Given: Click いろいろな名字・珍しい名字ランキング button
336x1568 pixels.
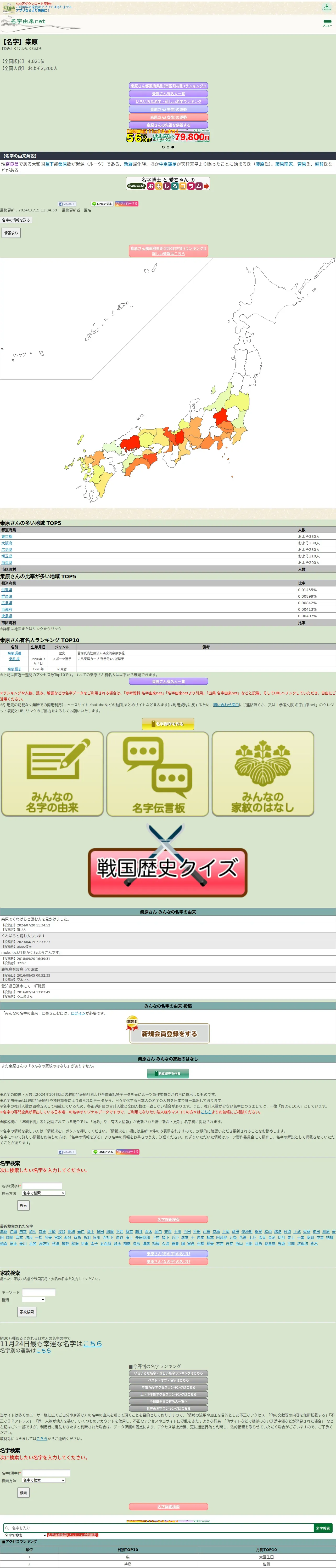Looking at the screenshot, I should pyautogui.click(x=168, y=102).
